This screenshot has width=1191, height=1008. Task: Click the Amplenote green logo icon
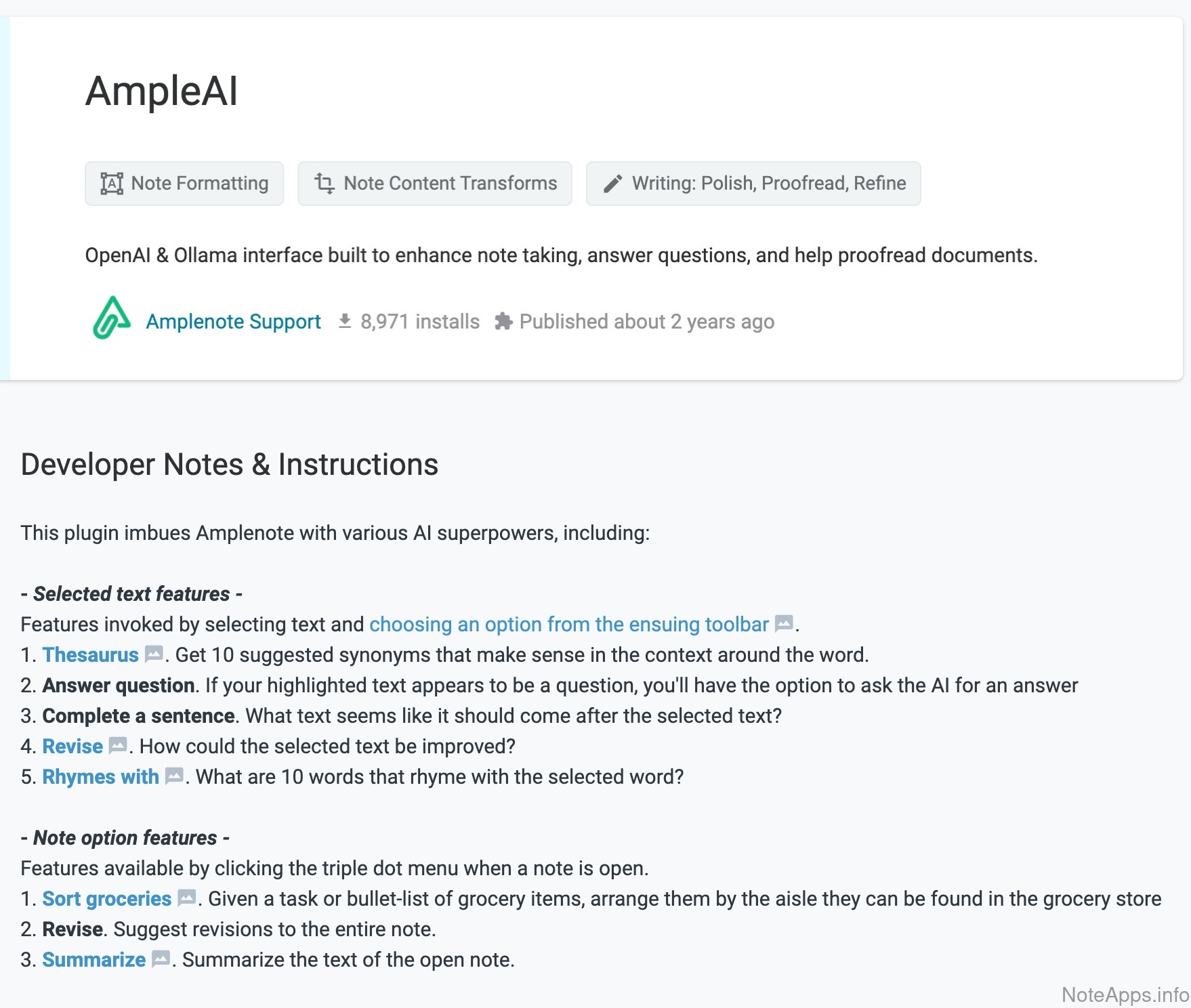point(112,318)
